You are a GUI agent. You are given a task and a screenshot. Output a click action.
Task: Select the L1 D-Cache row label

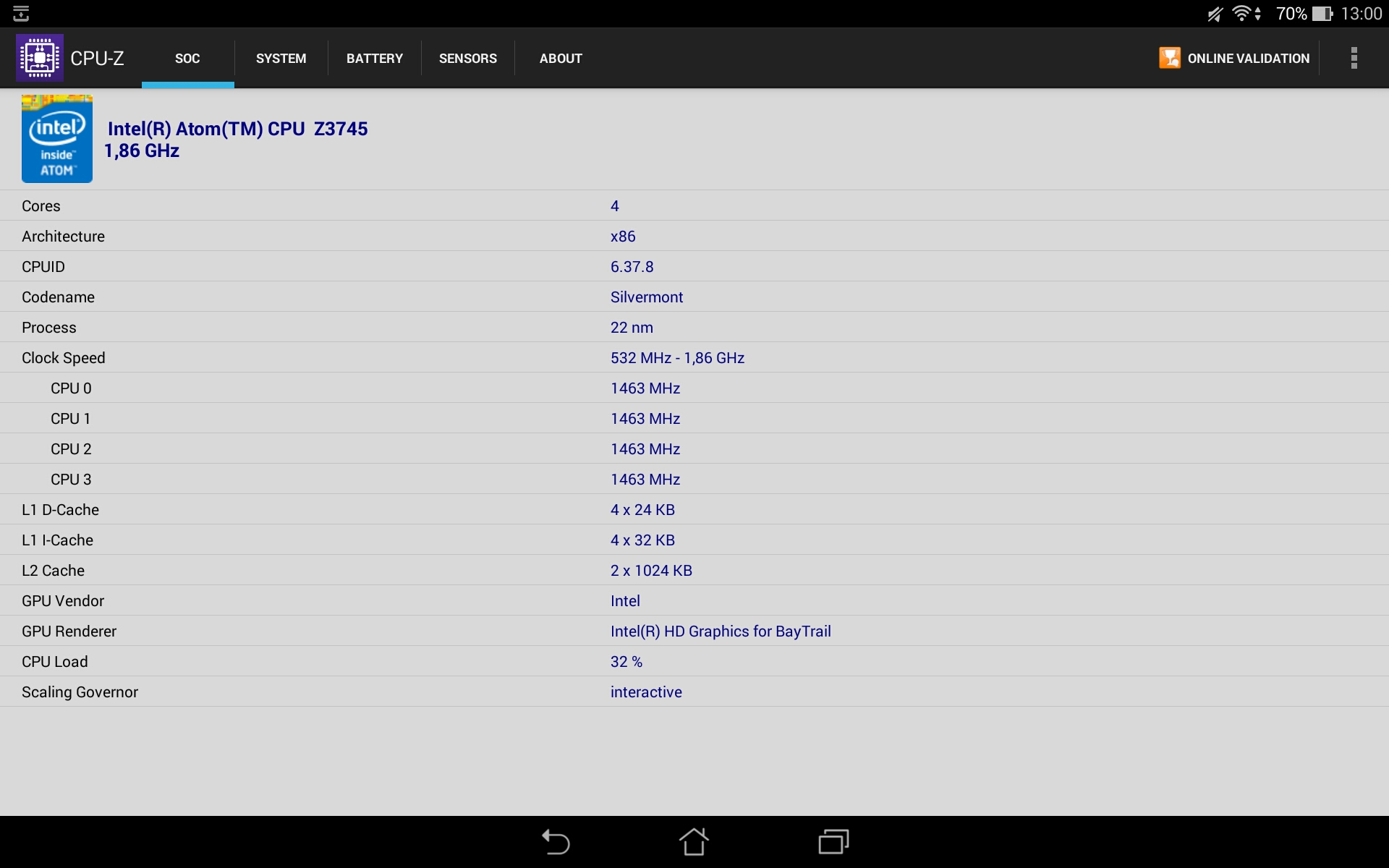click(60, 510)
